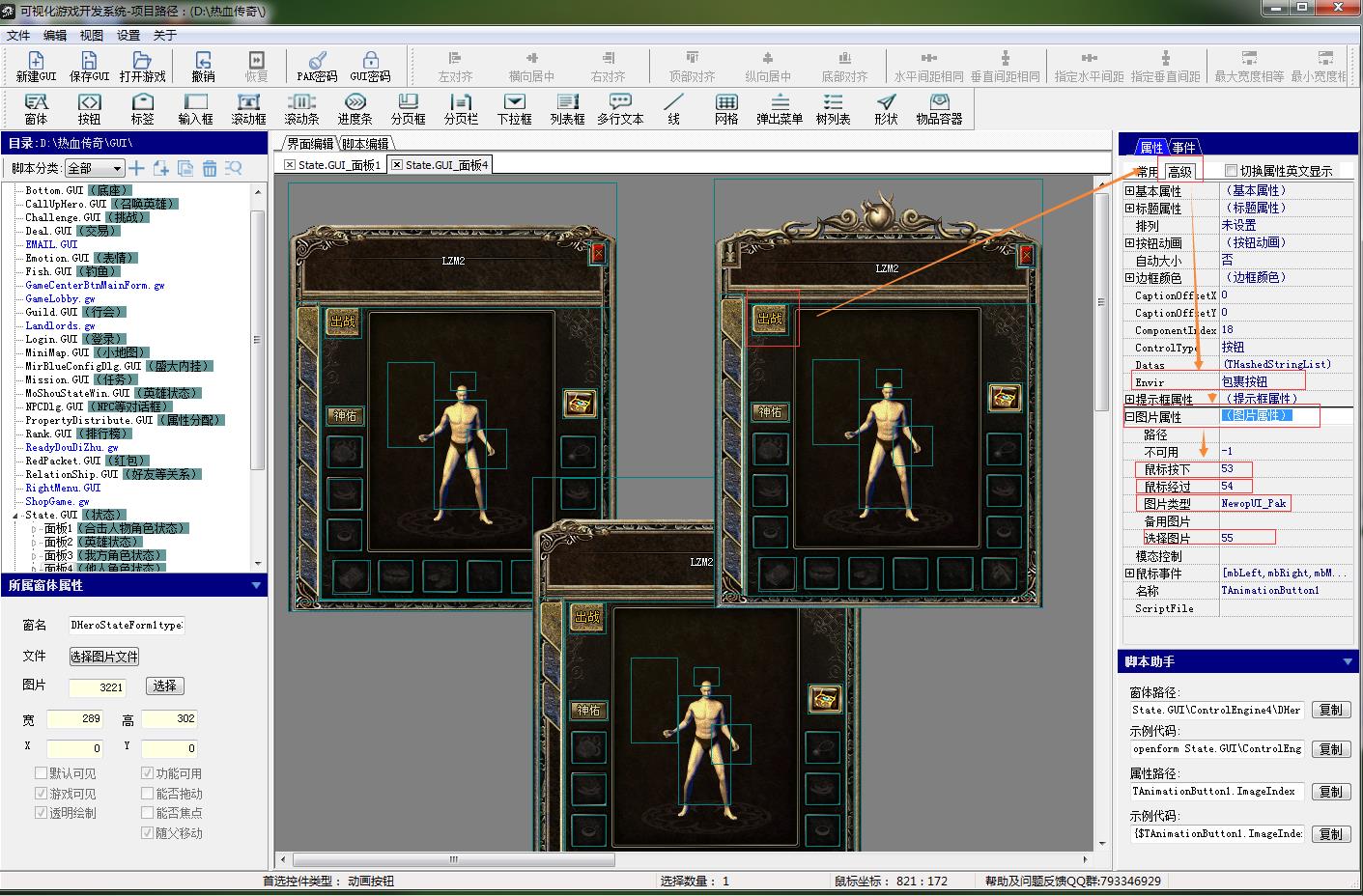The height and width of the screenshot is (896, 1363).
Task: Select the 输入框 input control tool
Action: [x=195, y=109]
